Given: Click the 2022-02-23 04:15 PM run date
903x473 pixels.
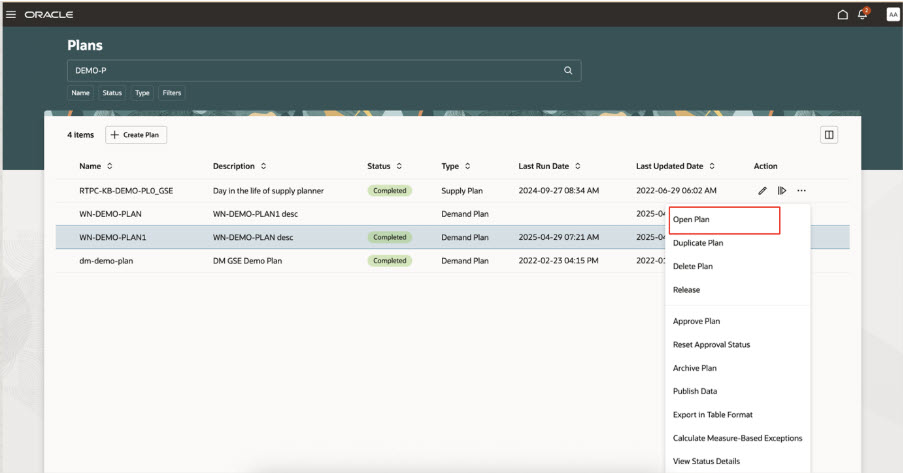Looking at the screenshot, I should [x=558, y=261].
